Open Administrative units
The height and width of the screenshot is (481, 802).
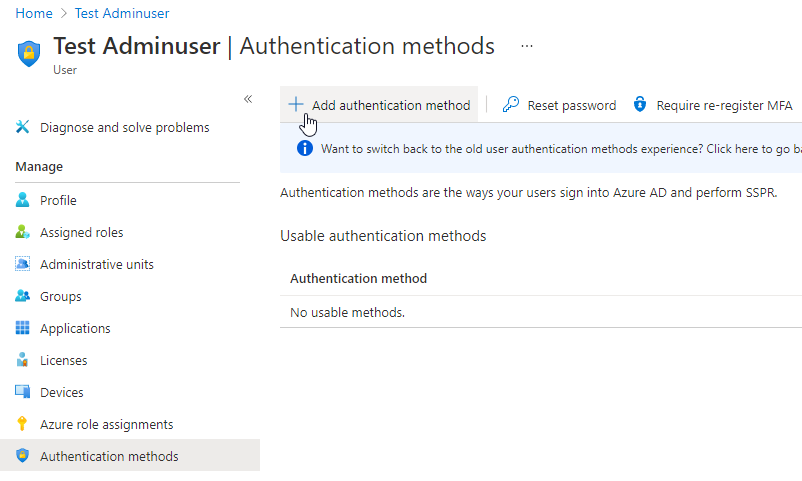[x=97, y=265]
